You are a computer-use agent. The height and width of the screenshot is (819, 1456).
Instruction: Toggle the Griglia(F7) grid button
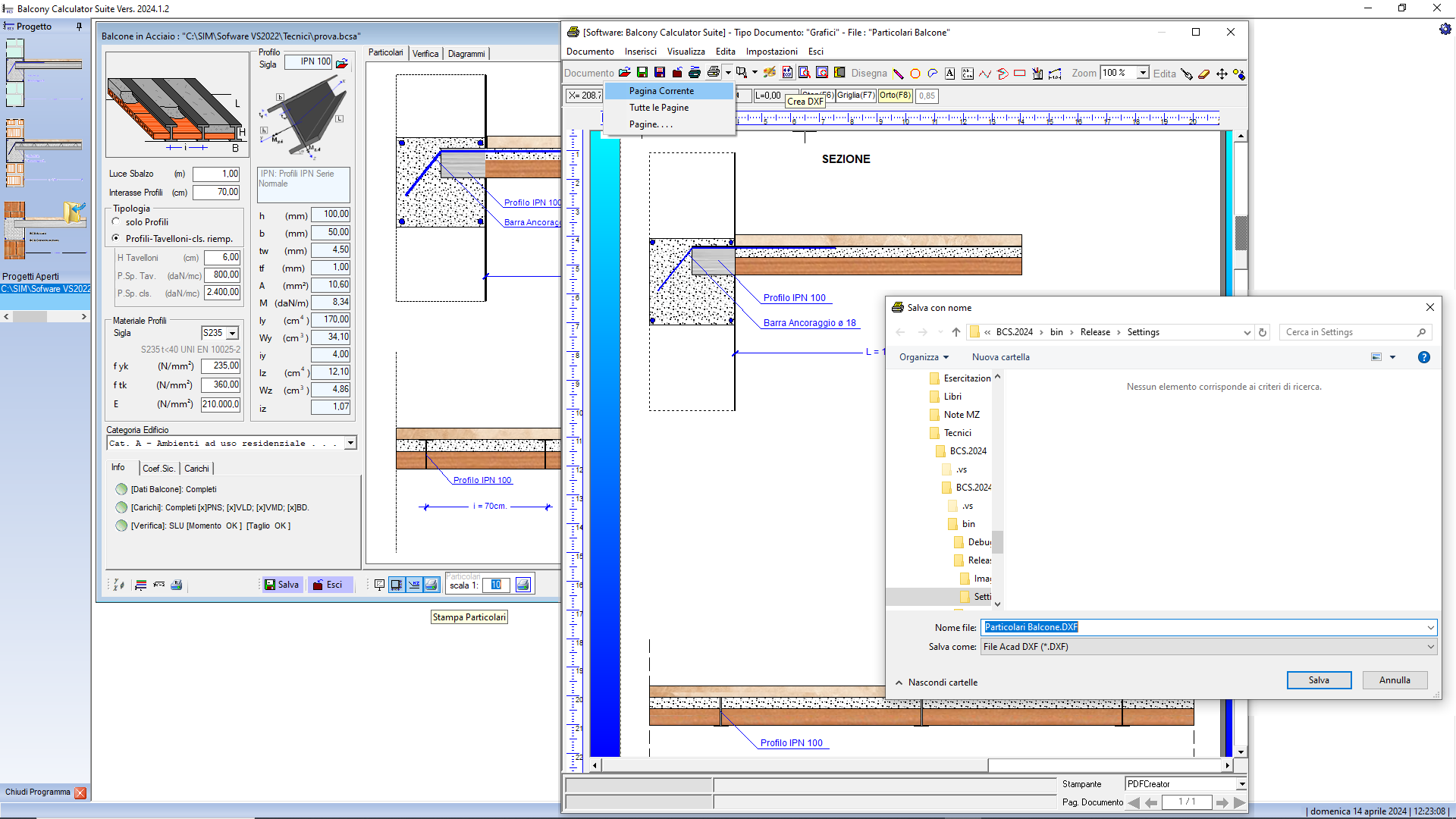click(856, 96)
